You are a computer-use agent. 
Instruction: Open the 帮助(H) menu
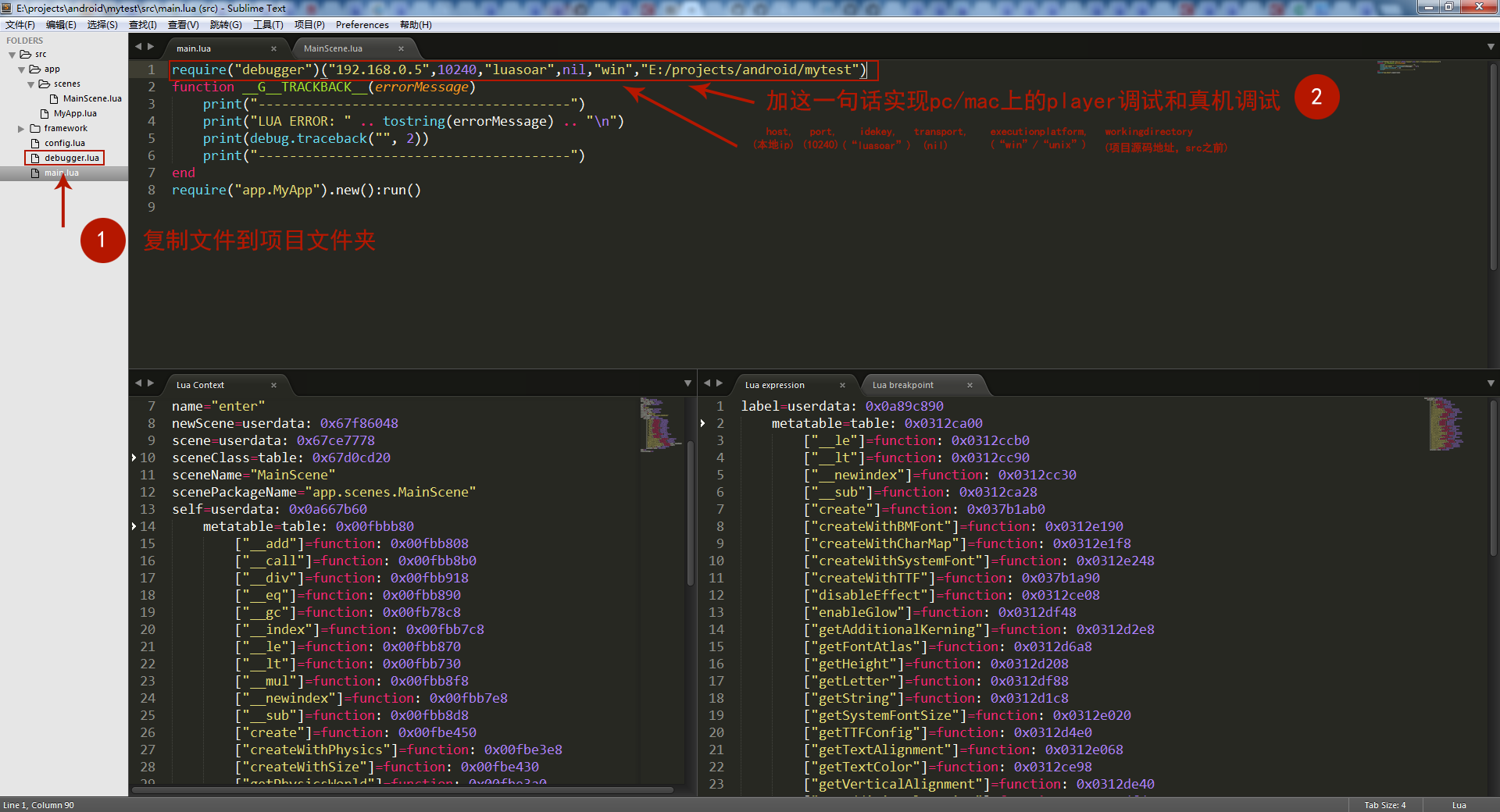(416, 25)
